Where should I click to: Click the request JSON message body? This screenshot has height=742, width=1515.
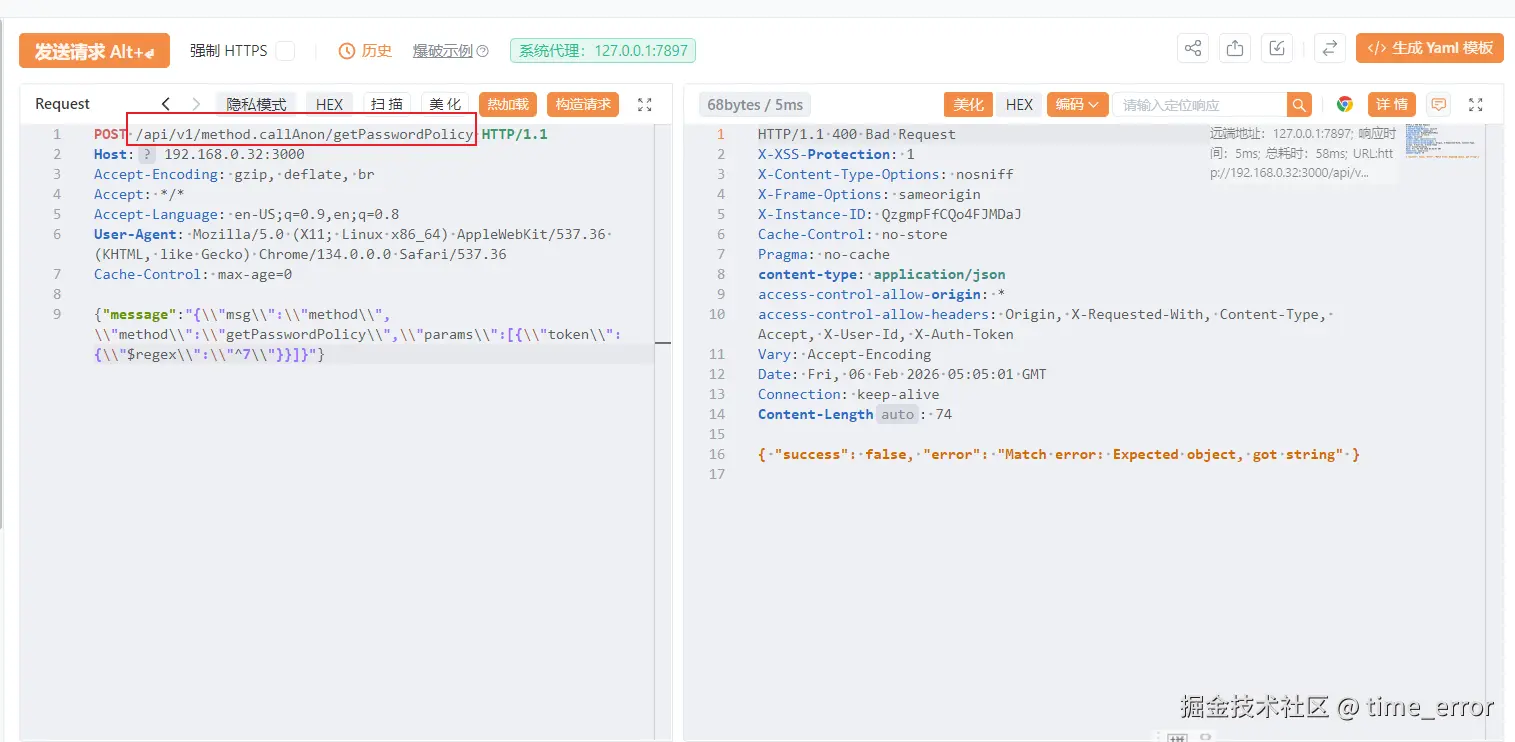(357, 334)
